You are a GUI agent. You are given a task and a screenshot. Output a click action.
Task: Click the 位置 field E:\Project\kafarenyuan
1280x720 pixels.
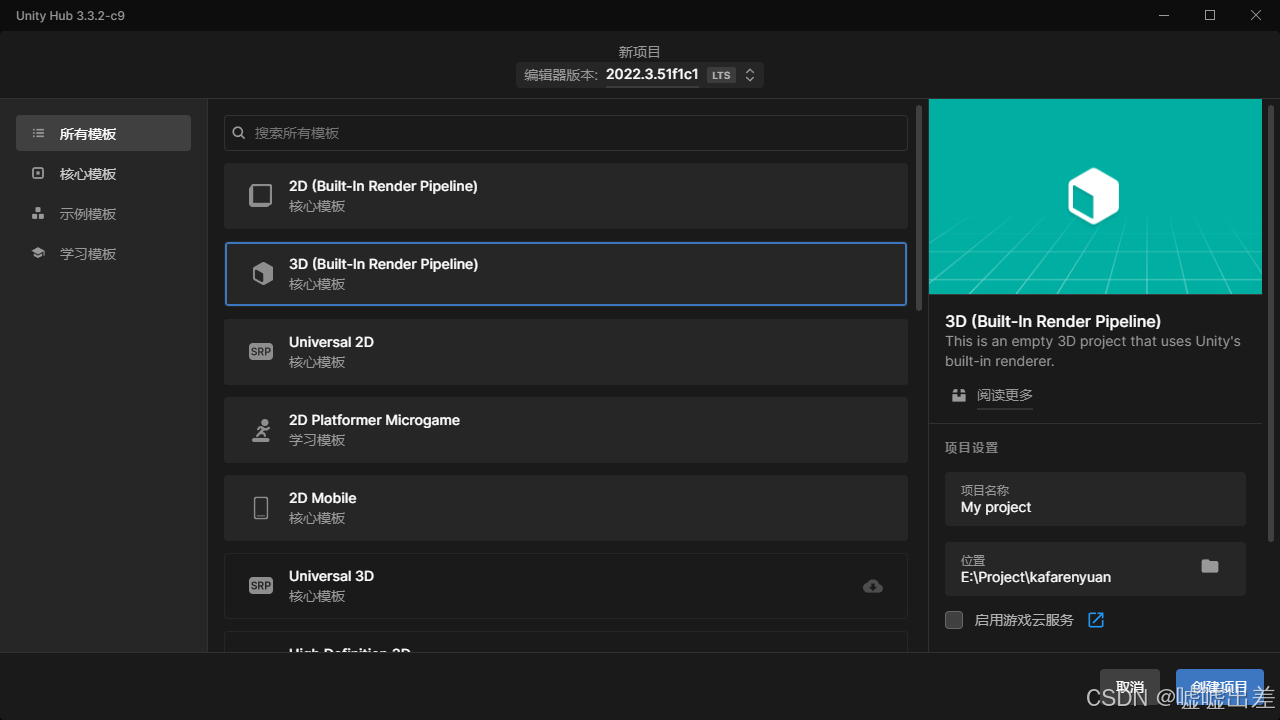pyautogui.click(x=1095, y=569)
